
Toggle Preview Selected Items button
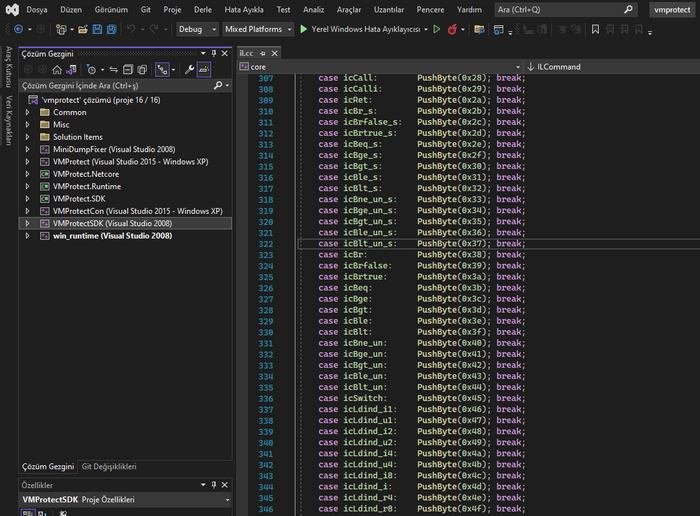pos(204,70)
